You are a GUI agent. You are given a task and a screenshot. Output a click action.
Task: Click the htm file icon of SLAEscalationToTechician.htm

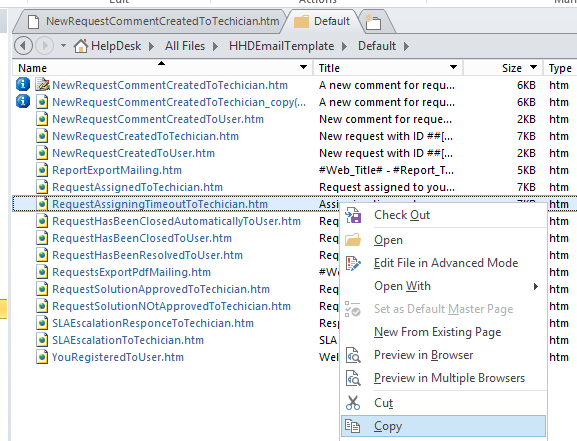click(42, 340)
